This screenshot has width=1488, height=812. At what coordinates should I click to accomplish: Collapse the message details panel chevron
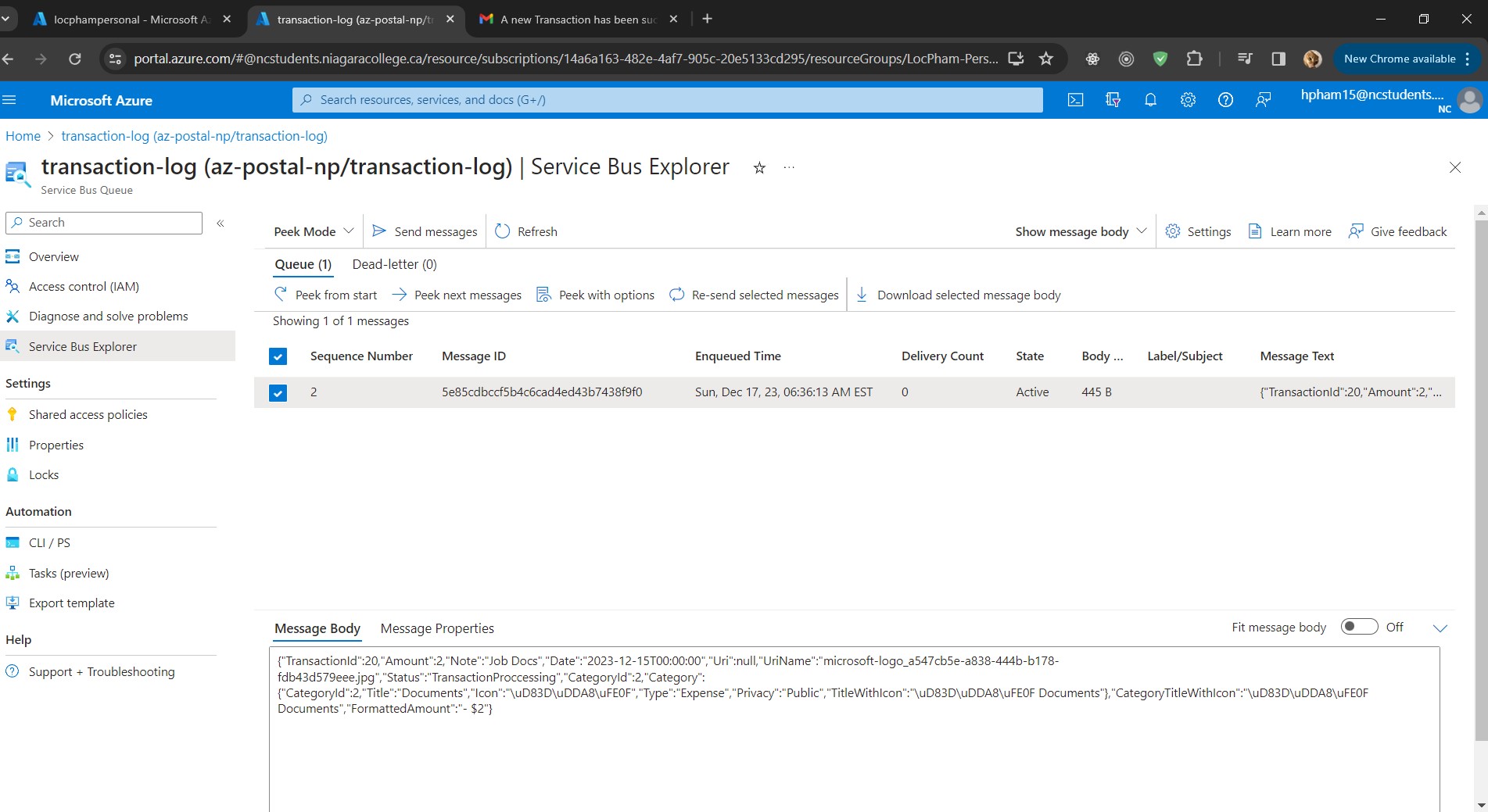pos(1440,628)
